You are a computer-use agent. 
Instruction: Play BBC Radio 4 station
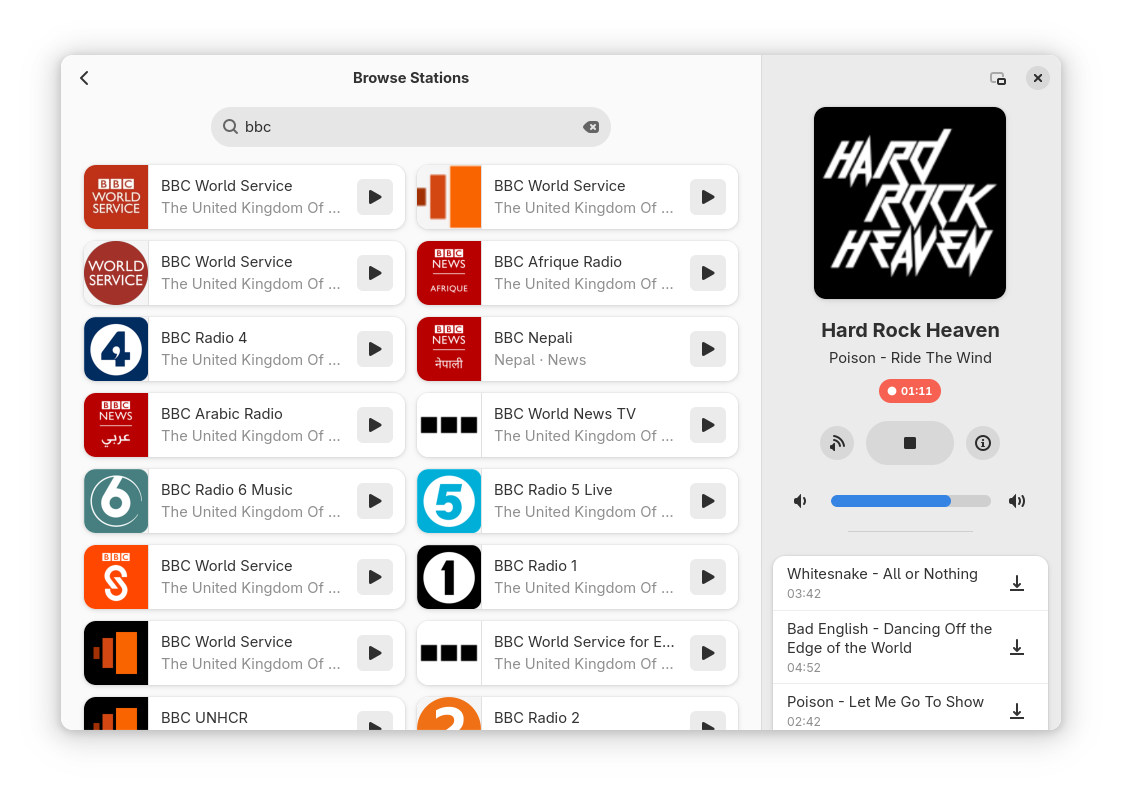pos(374,349)
